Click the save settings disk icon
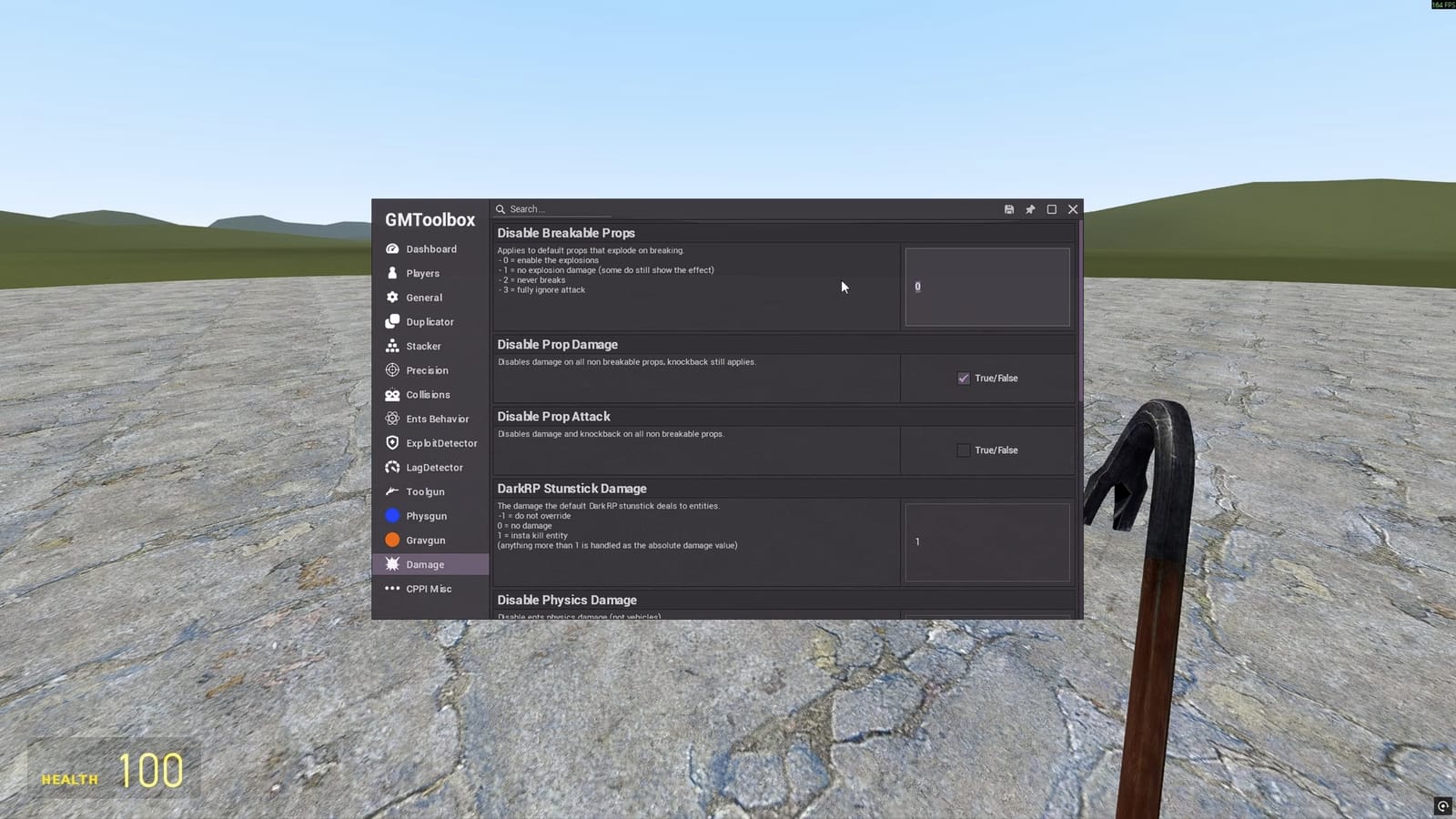The height and width of the screenshot is (819, 1456). (1009, 209)
